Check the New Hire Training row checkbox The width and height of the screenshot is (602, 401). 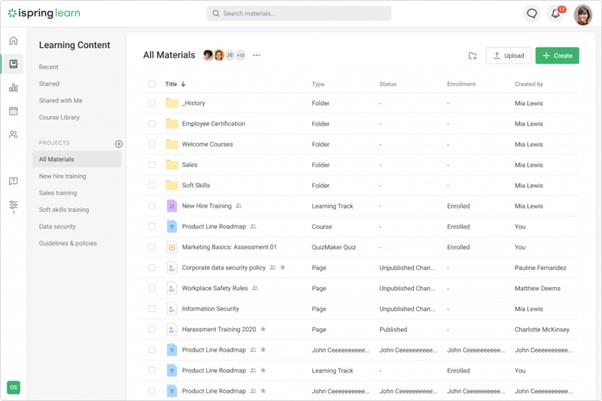click(x=152, y=206)
